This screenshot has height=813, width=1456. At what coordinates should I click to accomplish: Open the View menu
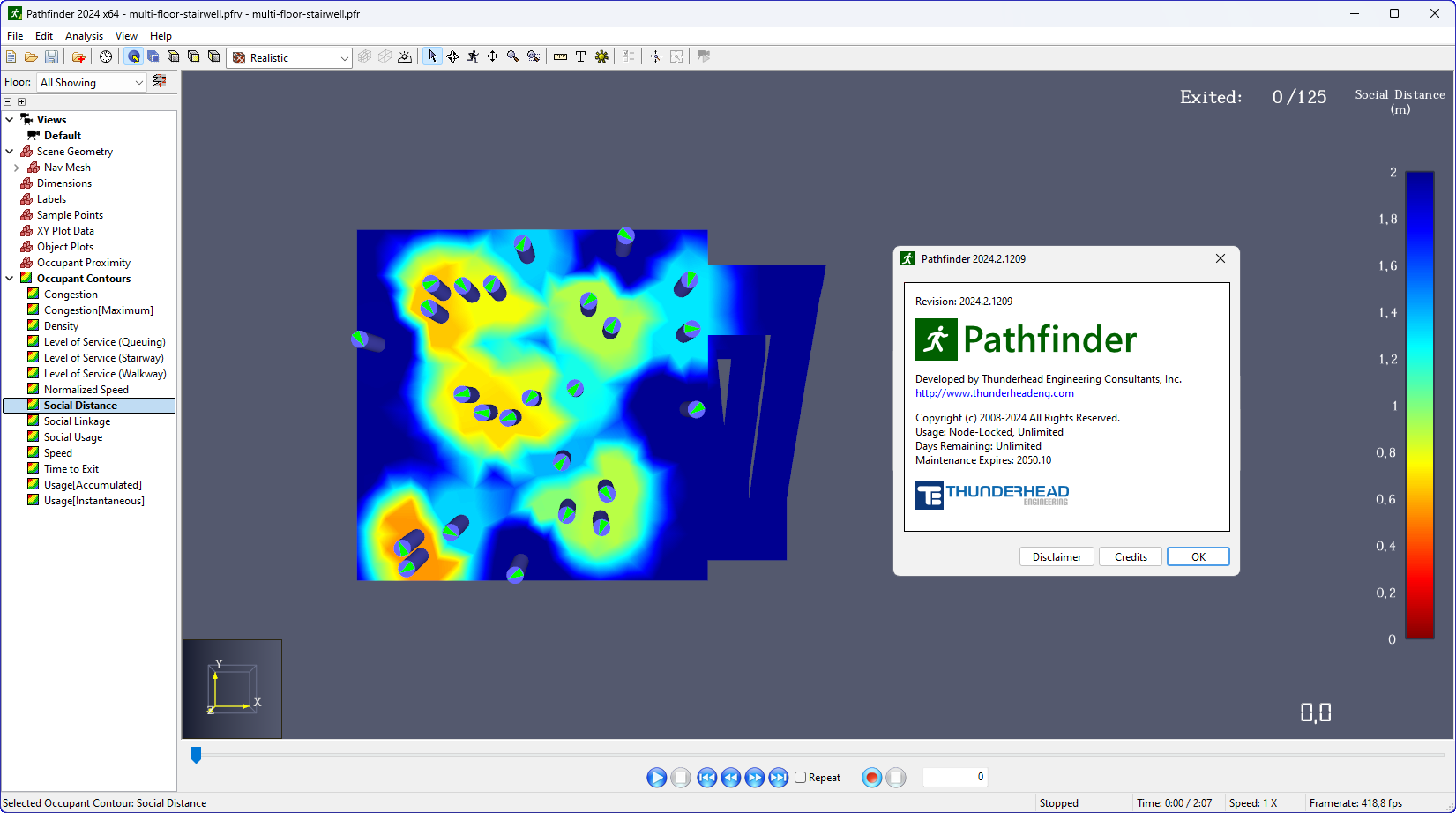[x=125, y=36]
